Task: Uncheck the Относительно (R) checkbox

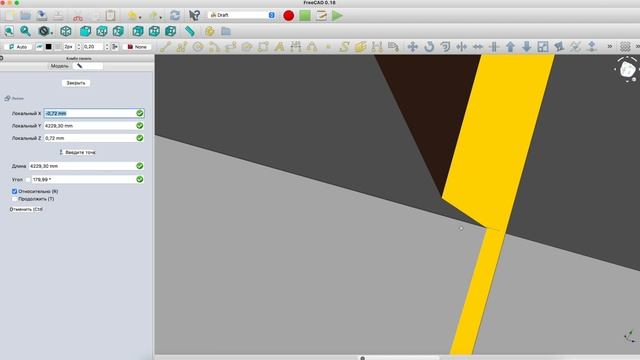Action: 15,191
